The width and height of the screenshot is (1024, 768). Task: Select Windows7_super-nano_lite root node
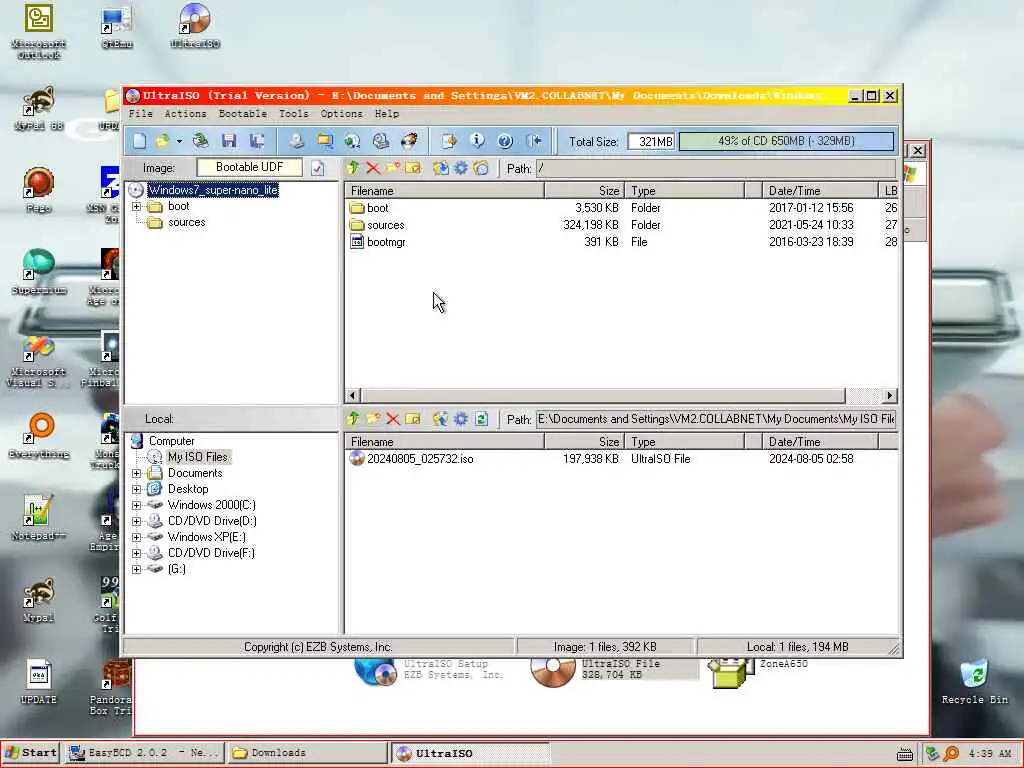coord(213,190)
